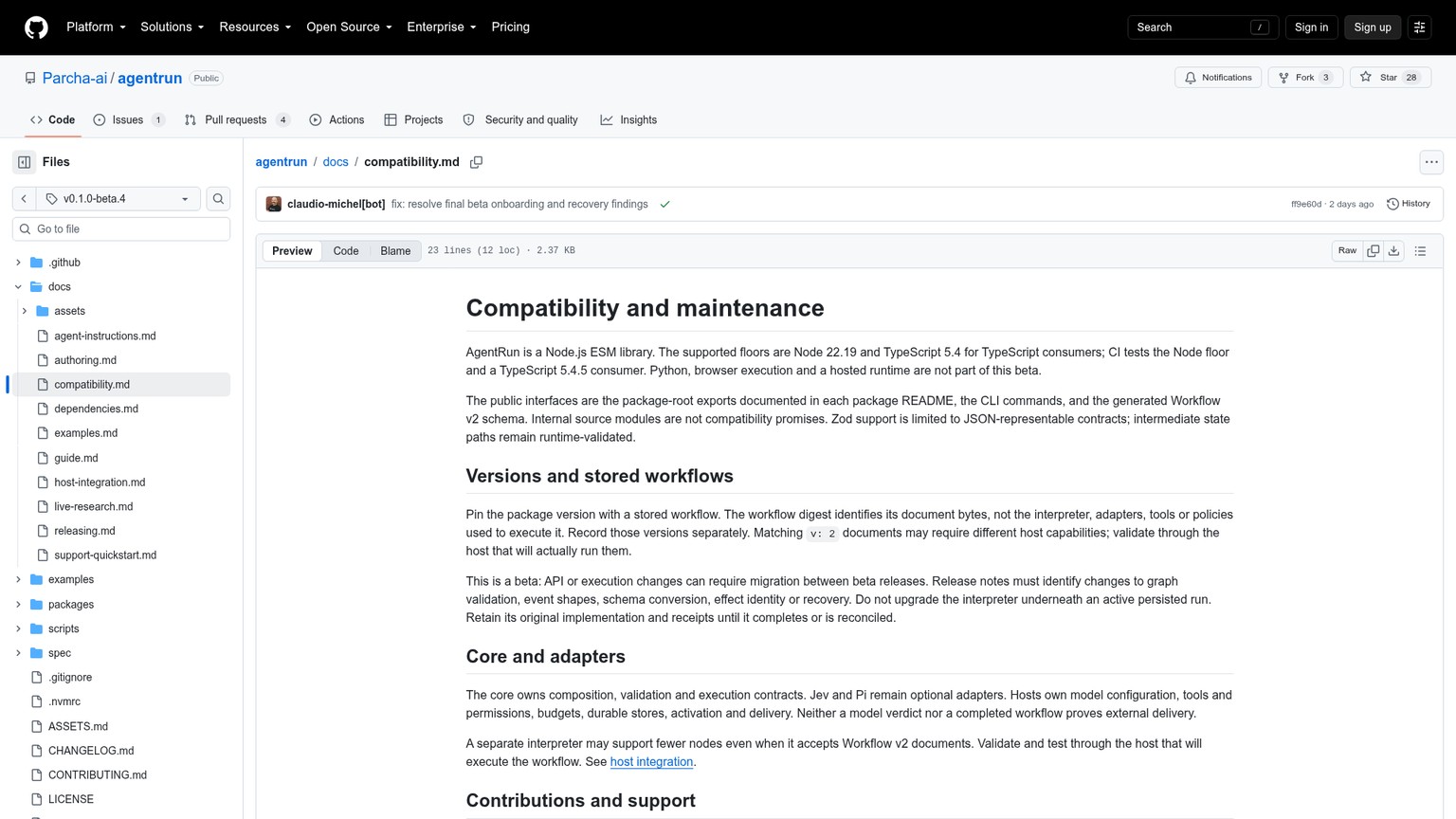Download the raw file icon
The width and height of the screenshot is (1456, 819).
tap(1393, 251)
